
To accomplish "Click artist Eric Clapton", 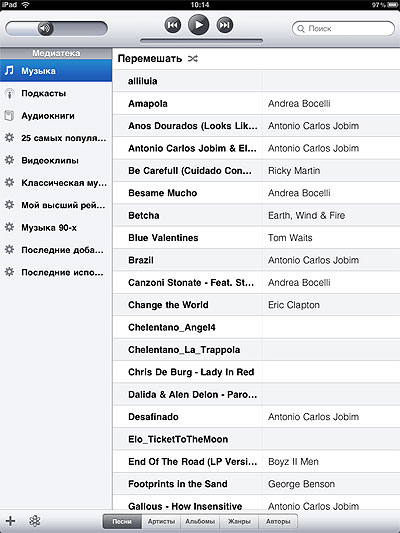I will click(294, 305).
